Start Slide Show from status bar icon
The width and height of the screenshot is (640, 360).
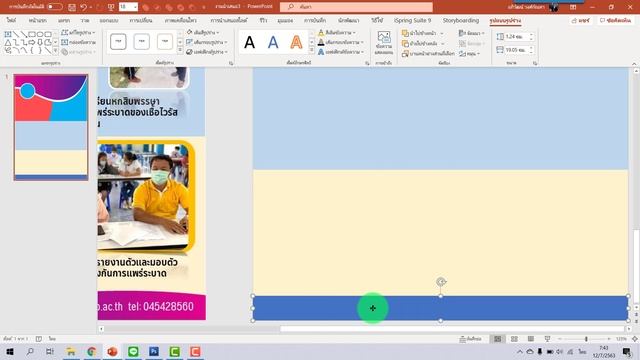tap(547, 339)
